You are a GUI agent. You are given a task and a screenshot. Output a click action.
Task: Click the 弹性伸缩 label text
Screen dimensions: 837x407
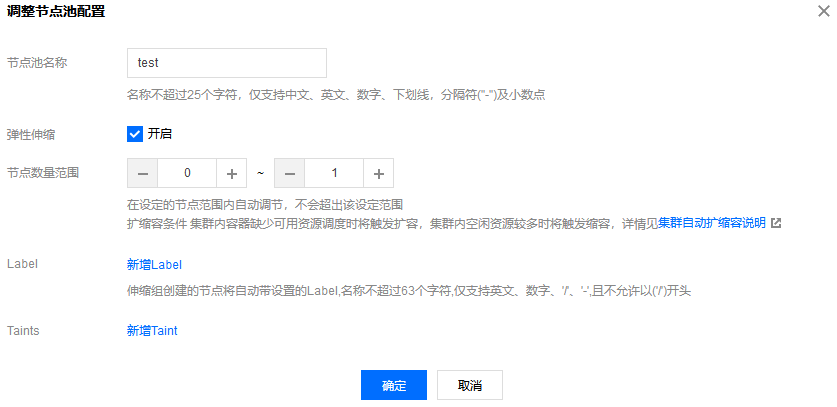point(30,135)
